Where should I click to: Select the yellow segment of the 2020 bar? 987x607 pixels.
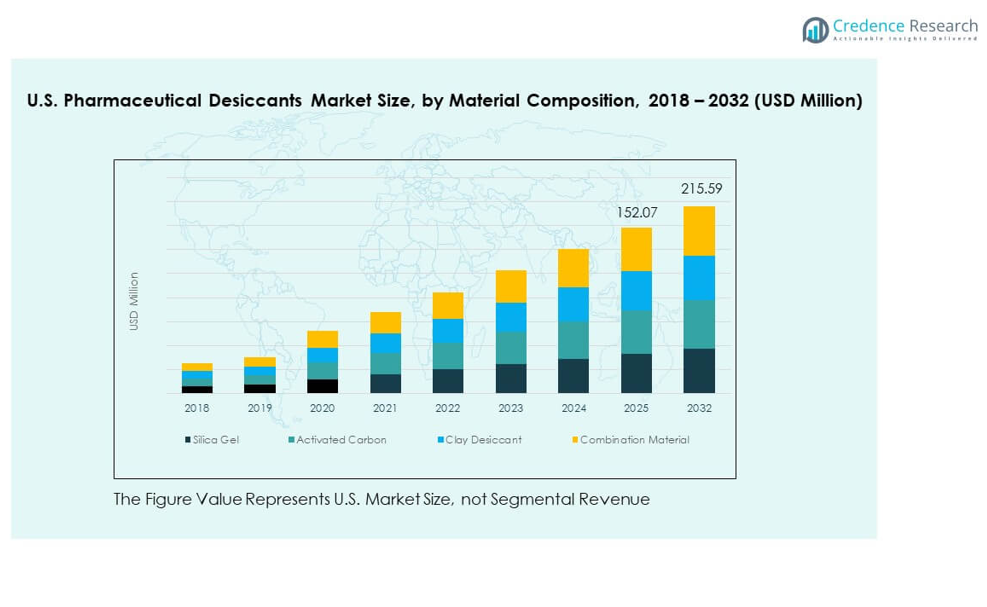click(x=322, y=339)
